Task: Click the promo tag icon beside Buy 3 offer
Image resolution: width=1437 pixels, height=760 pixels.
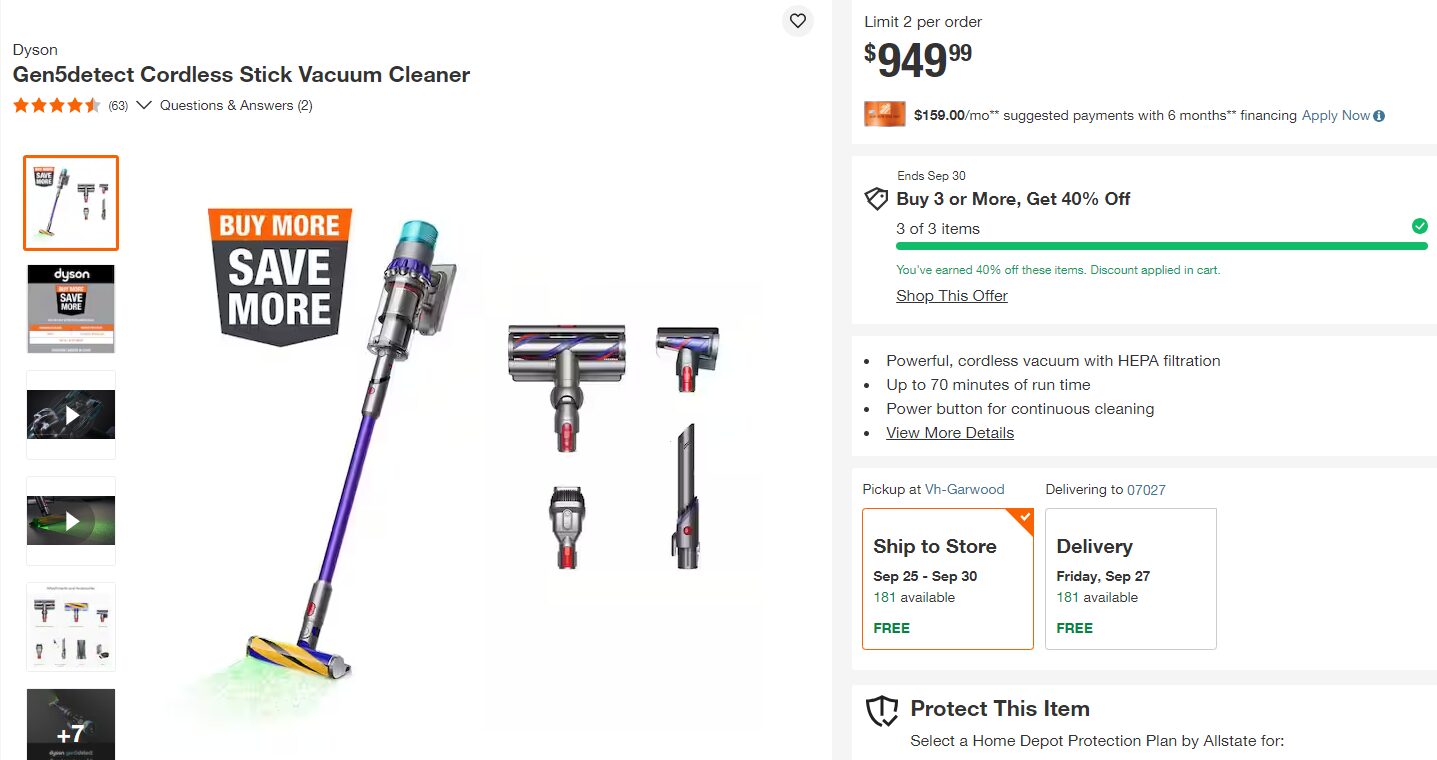Action: [876, 199]
